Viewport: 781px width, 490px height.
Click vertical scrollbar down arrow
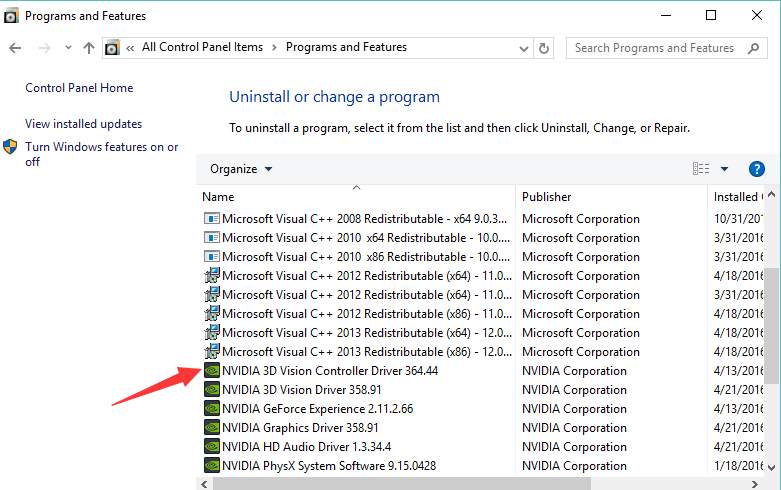tap(772, 467)
